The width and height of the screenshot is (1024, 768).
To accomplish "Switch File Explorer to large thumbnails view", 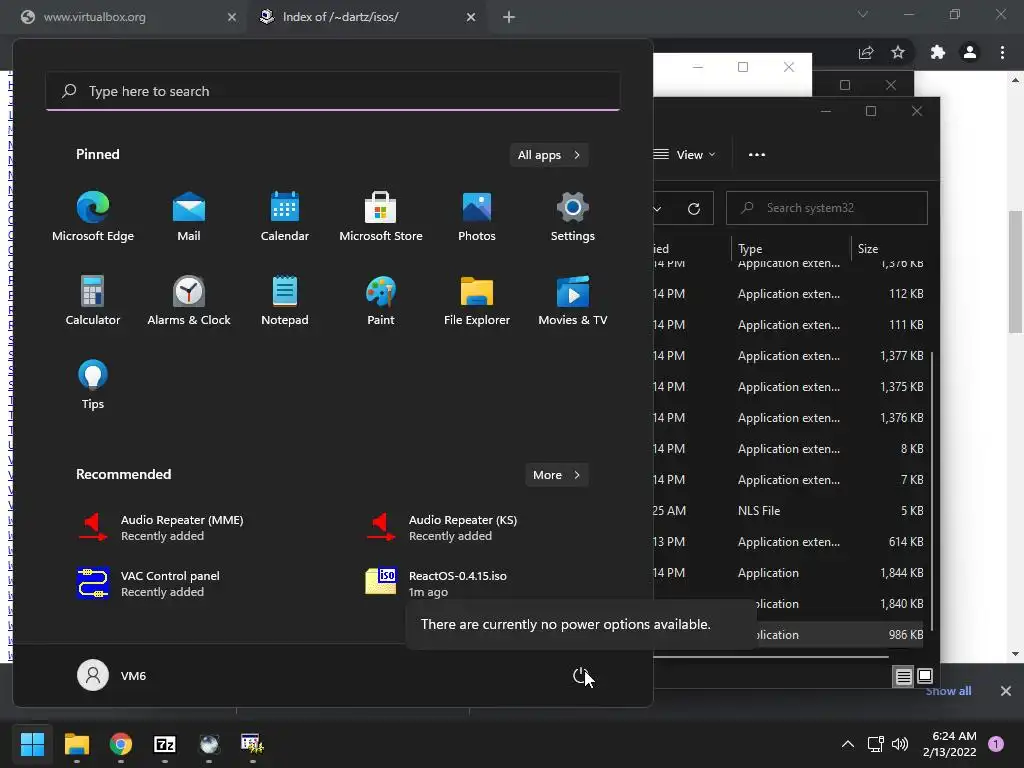I will pos(925,677).
